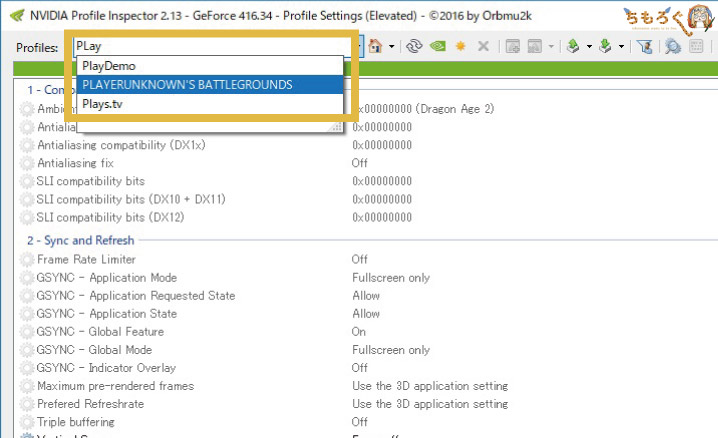The width and height of the screenshot is (718, 438).
Task: Click value for Maximum pre-rendered frames
Action: [x=430, y=386]
